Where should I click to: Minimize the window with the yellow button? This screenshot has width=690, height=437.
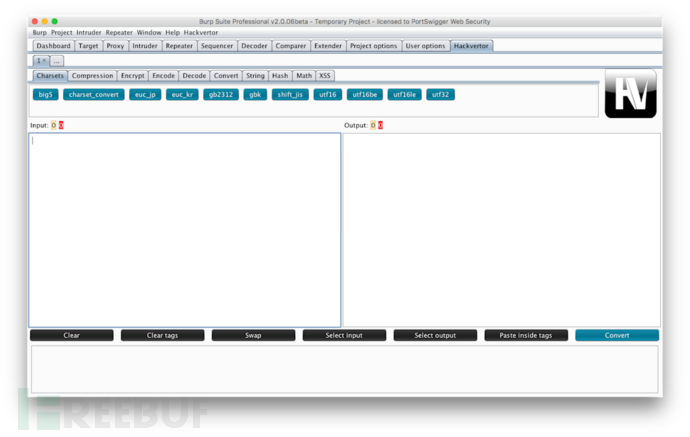coord(44,21)
